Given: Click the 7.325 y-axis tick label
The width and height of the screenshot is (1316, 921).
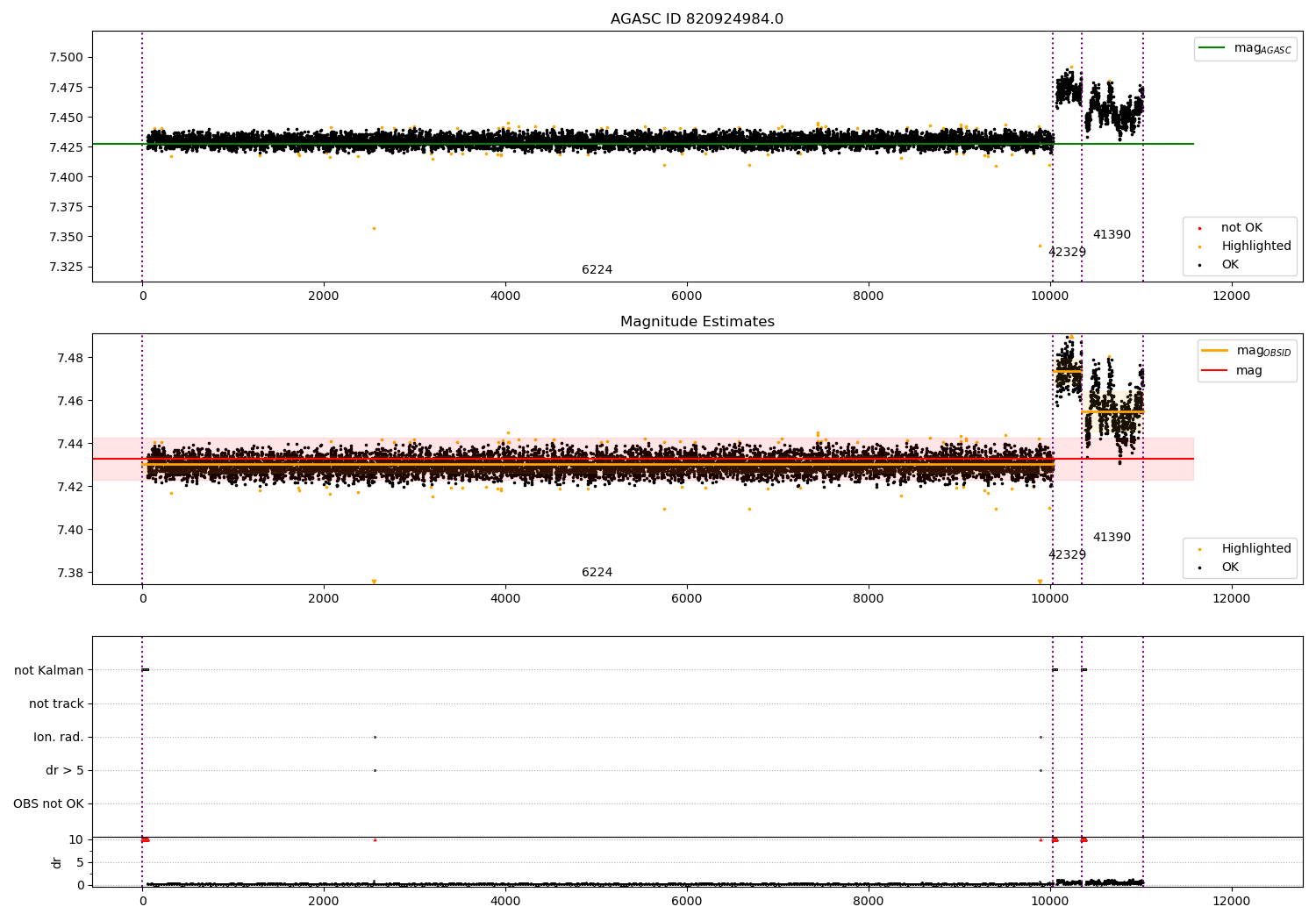Looking at the screenshot, I should coord(66,267).
